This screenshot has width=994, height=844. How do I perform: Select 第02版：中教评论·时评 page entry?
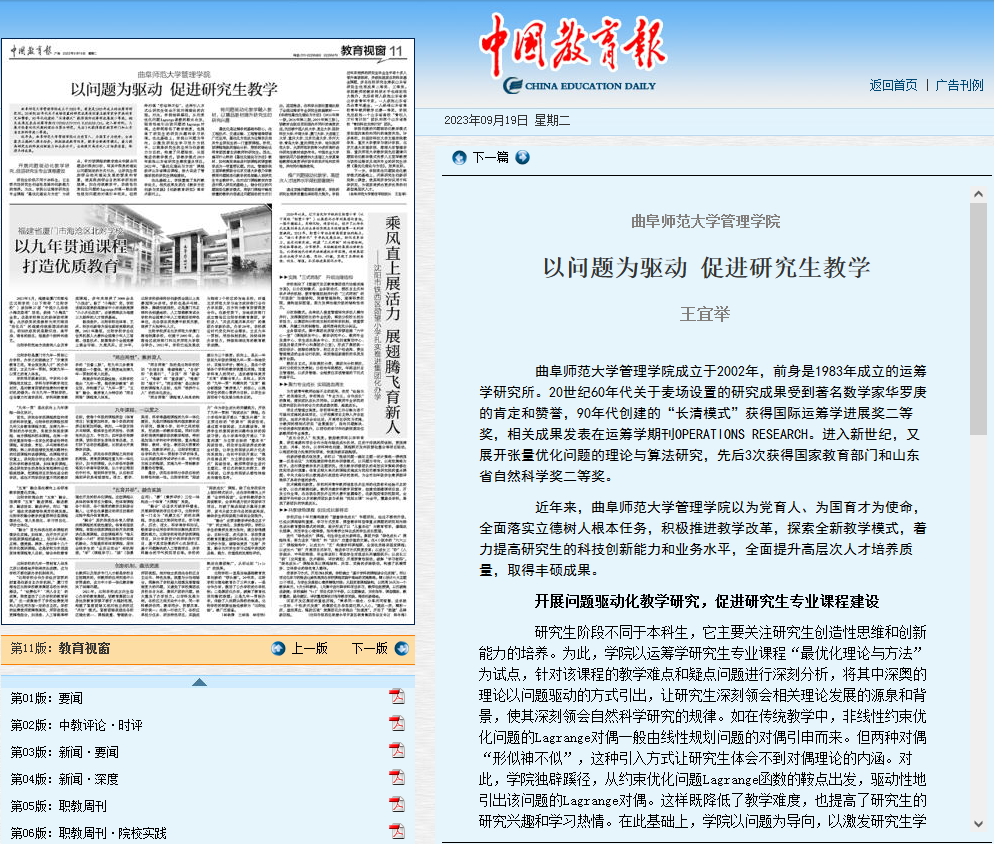point(76,724)
